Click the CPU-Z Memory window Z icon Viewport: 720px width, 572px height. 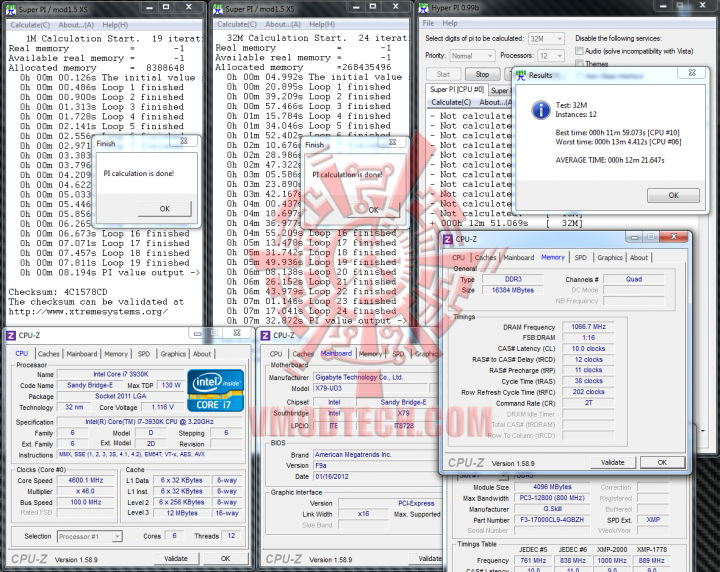(x=448, y=239)
